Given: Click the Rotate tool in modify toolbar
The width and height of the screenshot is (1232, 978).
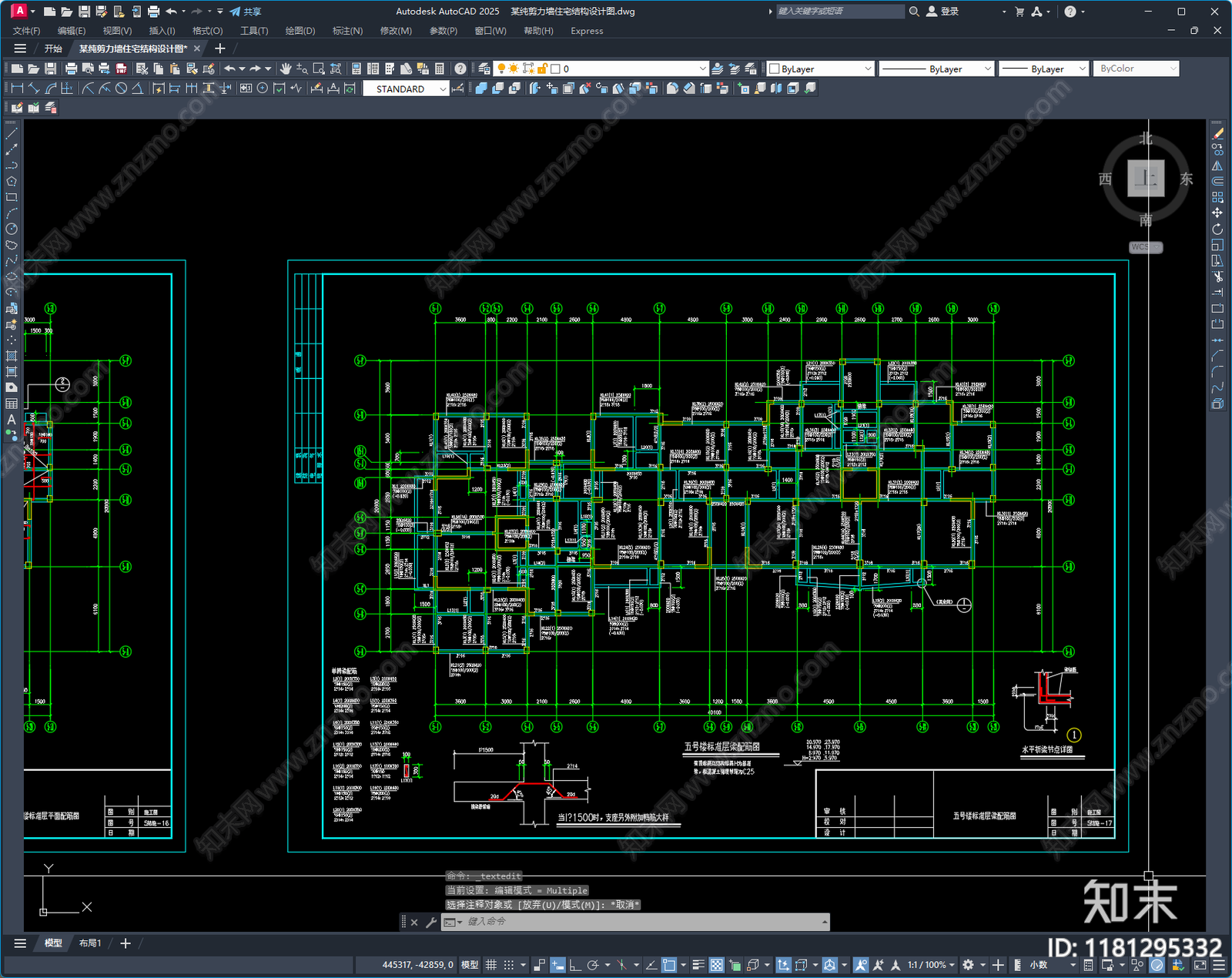Looking at the screenshot, I should (x=1217, y=229).
